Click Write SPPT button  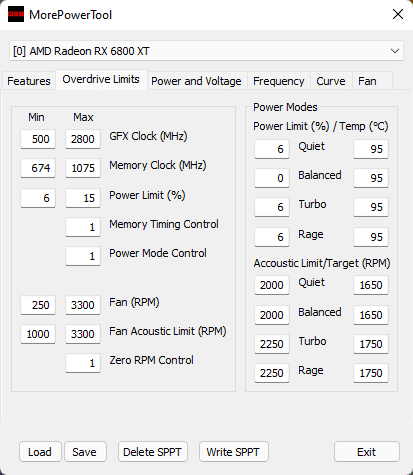(x=233, y=452)
